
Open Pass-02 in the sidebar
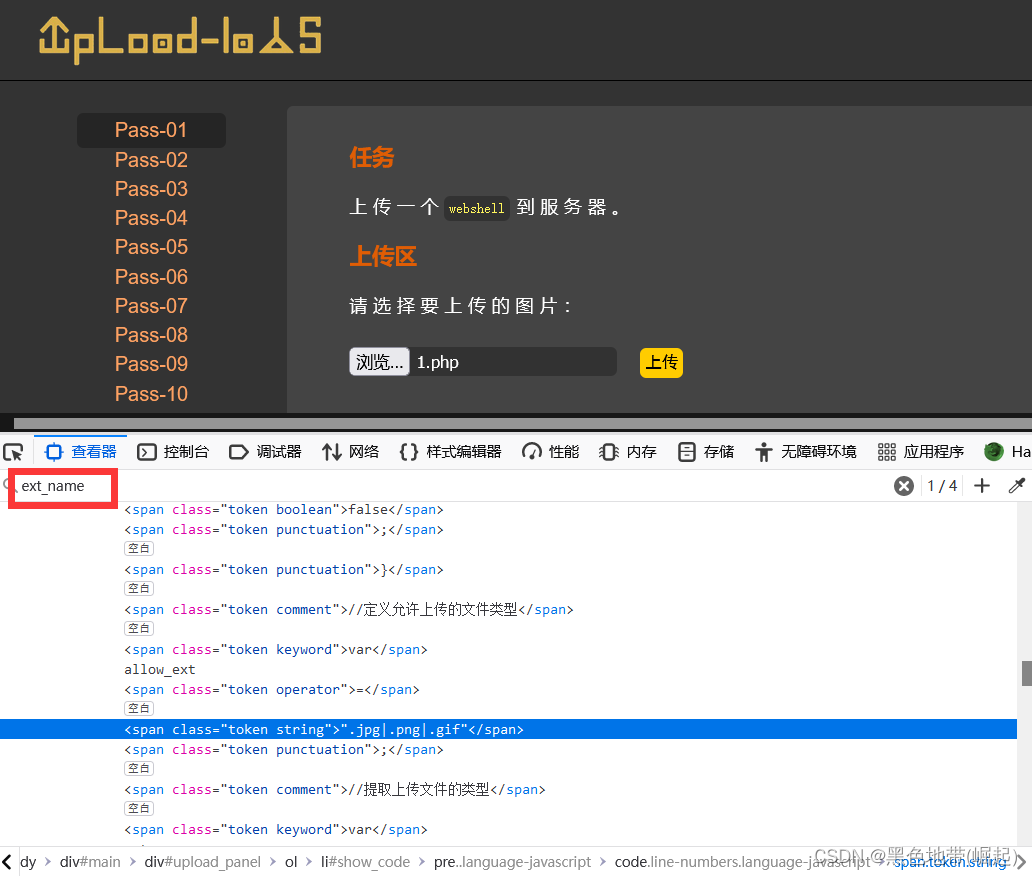[151, 160]
